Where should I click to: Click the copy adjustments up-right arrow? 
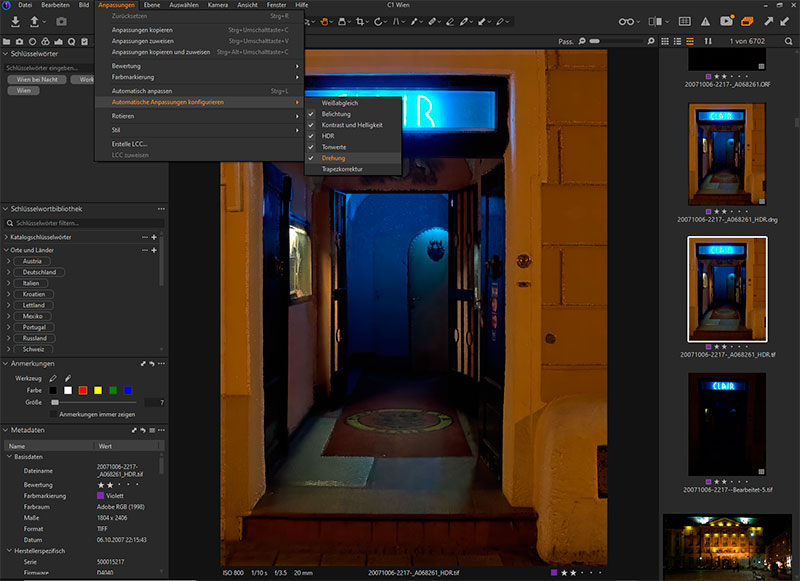pos(768,21)
